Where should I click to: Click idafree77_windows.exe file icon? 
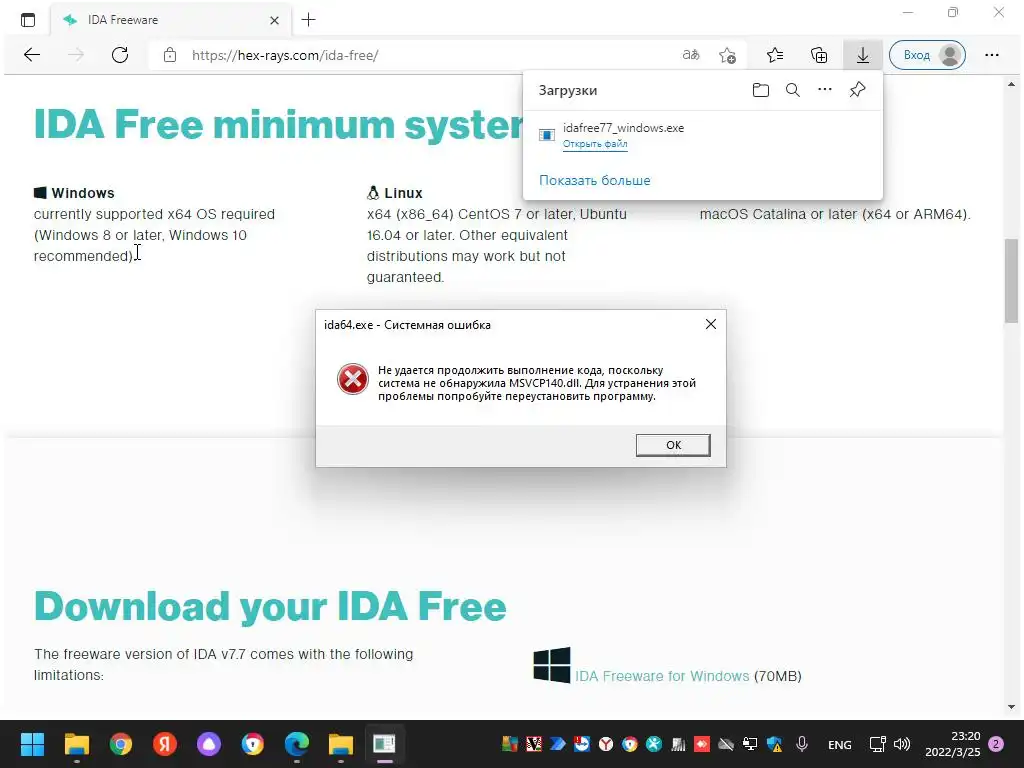coord(546,135)
